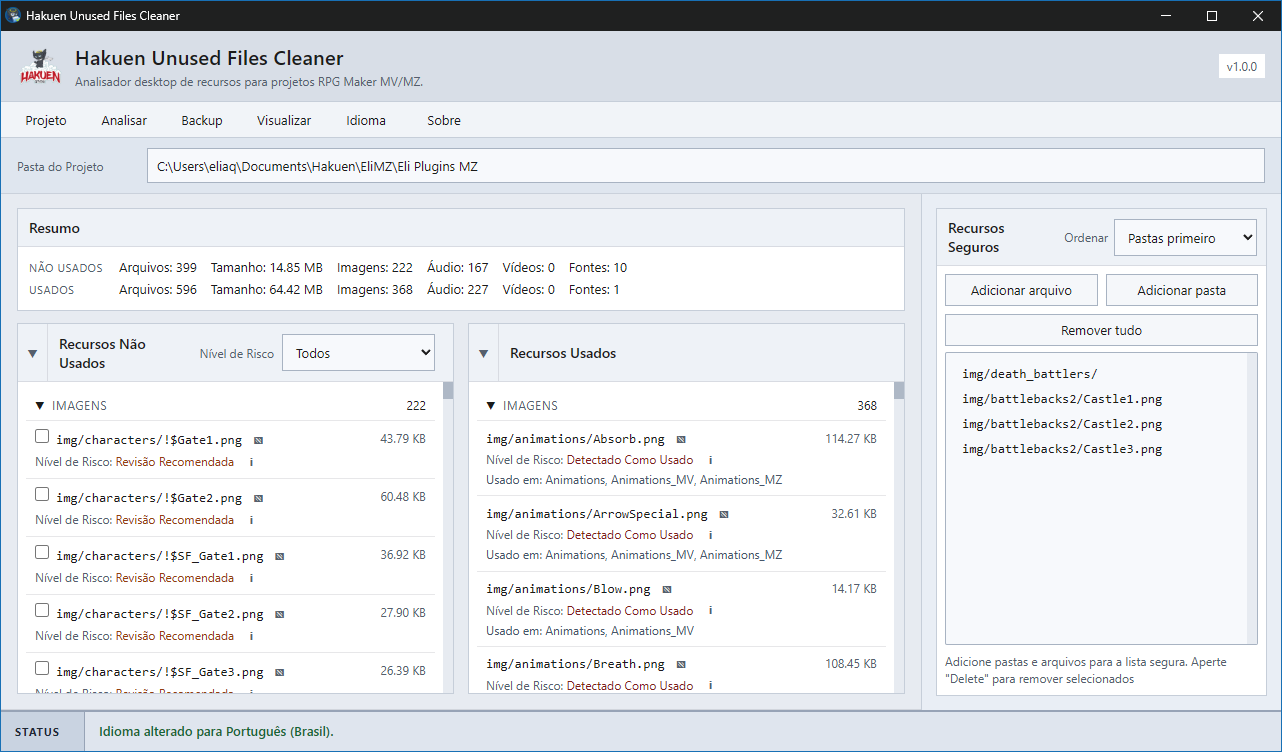Click the img/animations/Absorb.png file name
The height and width of the screenshot is (752, 1282).
(x=576, y=439)
